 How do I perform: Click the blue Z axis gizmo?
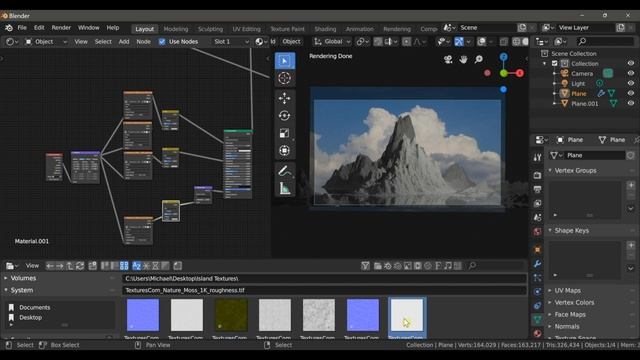tap(504, 57)
